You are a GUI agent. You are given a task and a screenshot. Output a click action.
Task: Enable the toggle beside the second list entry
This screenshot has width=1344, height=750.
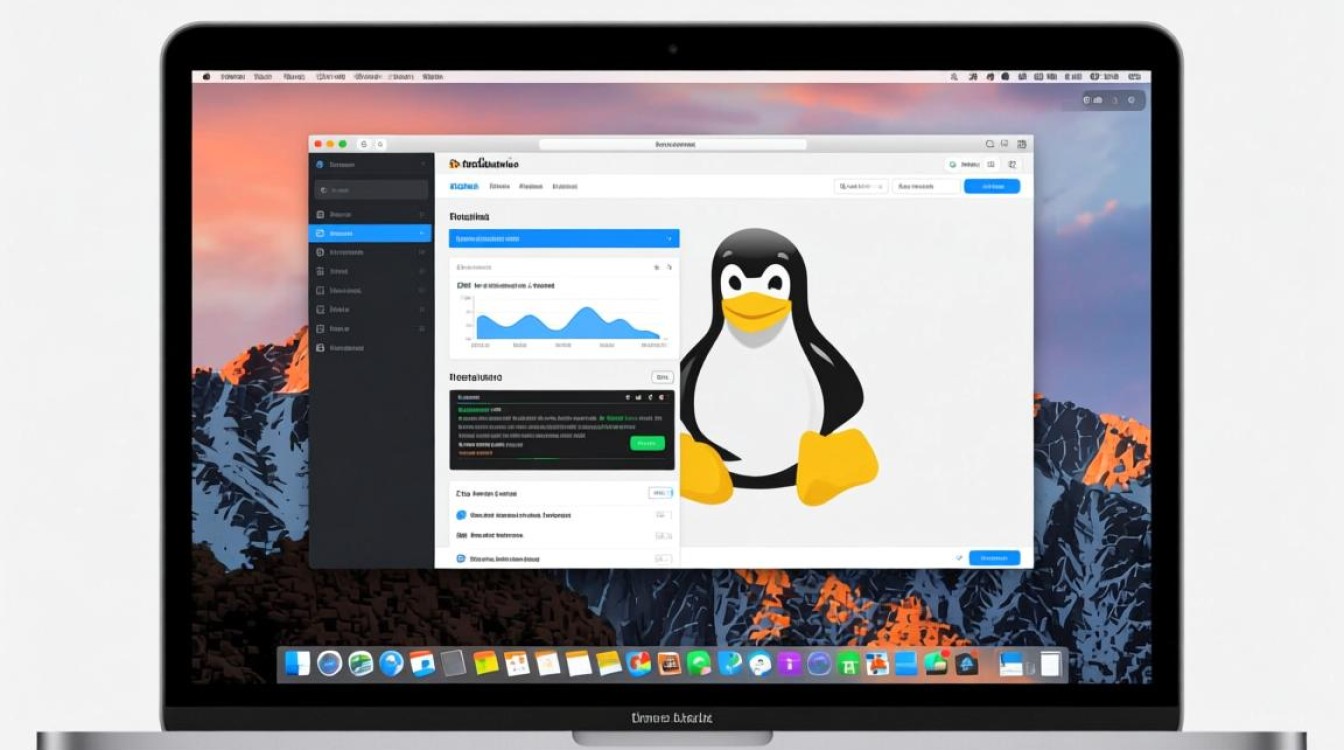click(x=663, y=535)
